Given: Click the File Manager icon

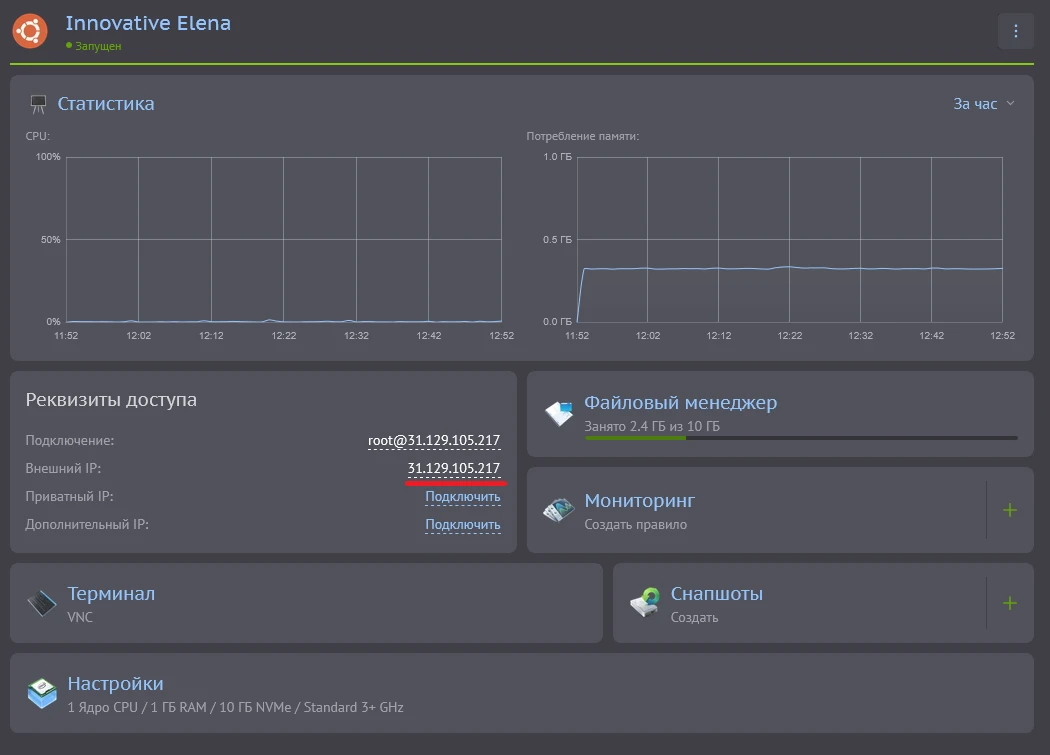Looking at the screenshot, I should (x=559, y=413).
